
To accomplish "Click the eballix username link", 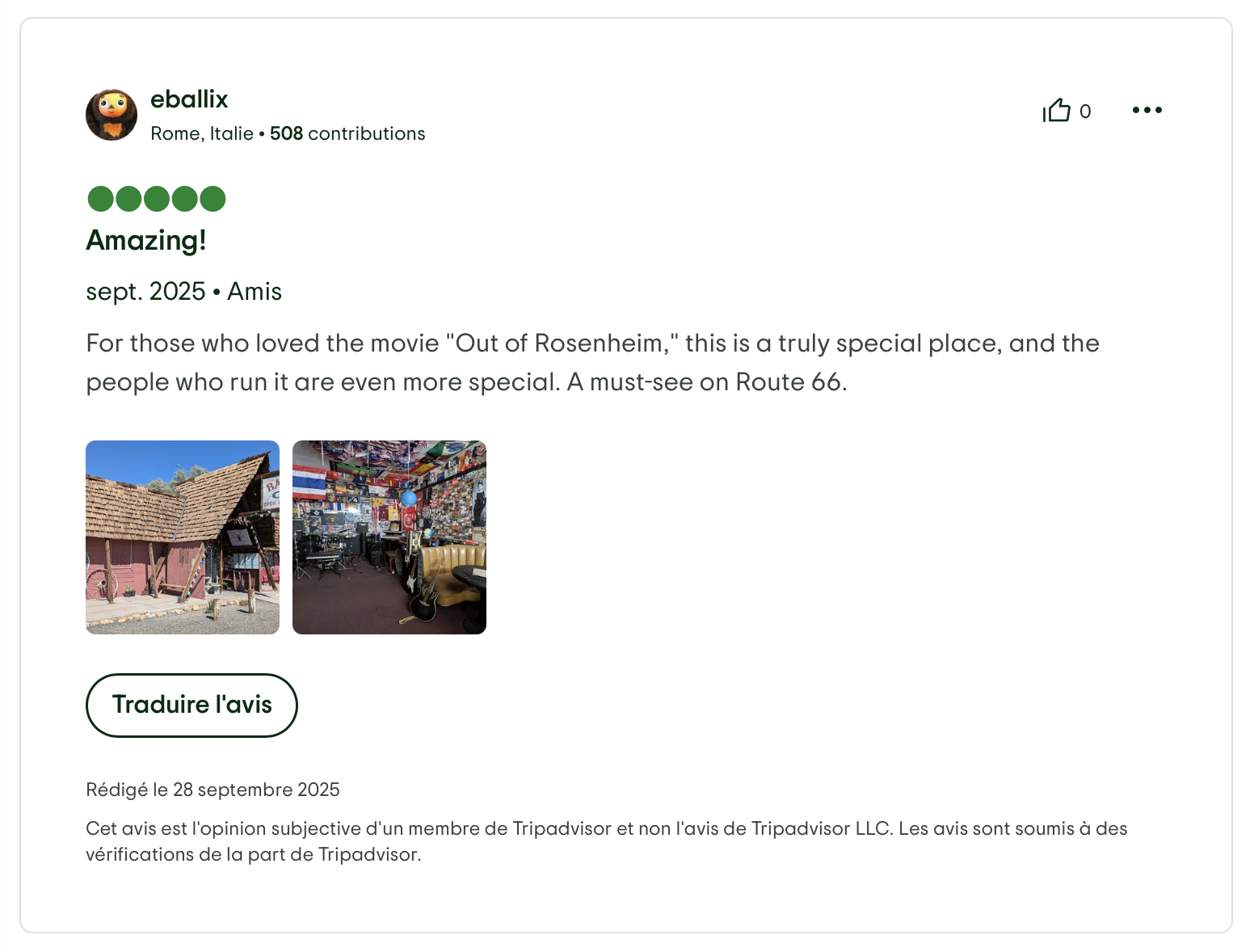I will [189, 99].
